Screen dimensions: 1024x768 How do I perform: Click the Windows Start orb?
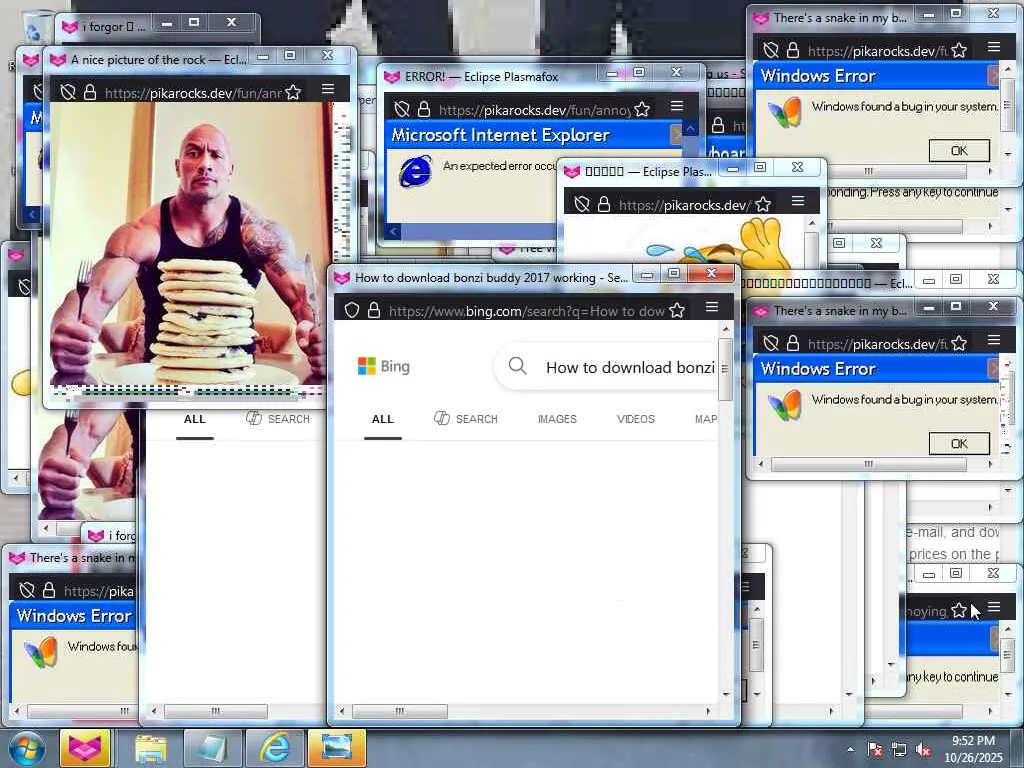coord(27,748)
